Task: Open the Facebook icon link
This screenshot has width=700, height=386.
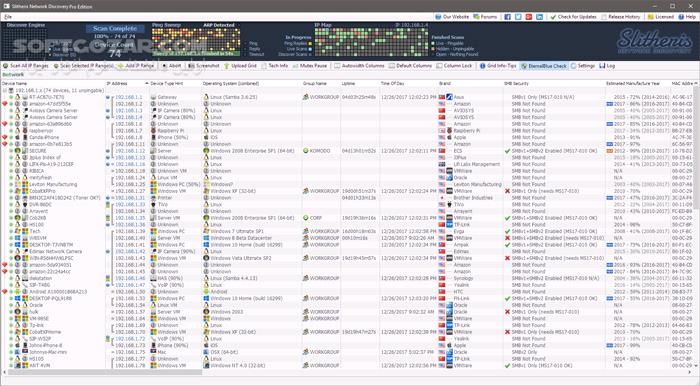Action: [508, 17]
